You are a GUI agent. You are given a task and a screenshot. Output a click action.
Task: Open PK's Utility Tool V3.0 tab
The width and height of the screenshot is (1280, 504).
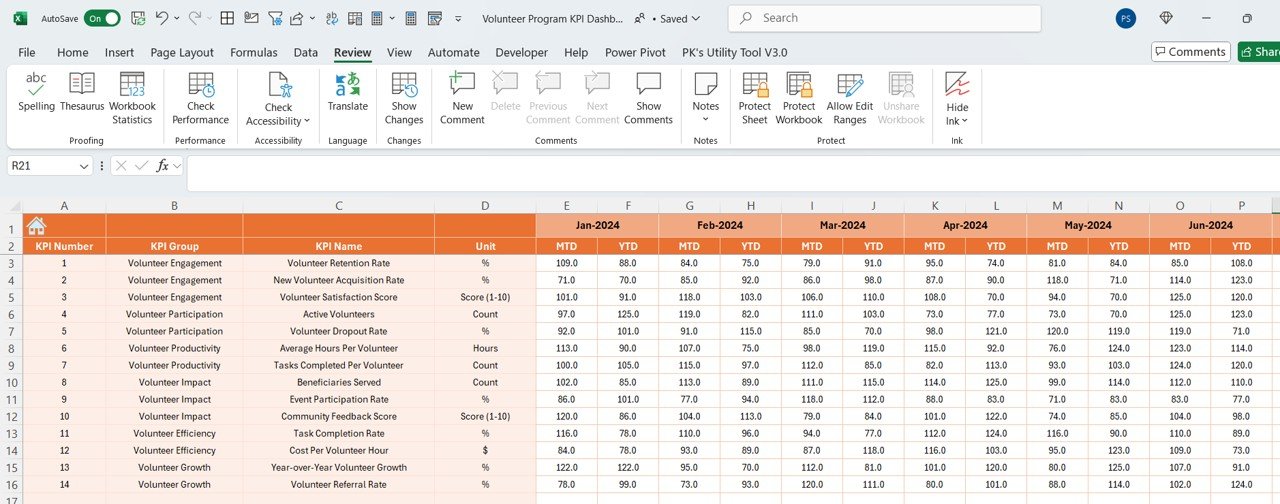click(x=734, y=52)
